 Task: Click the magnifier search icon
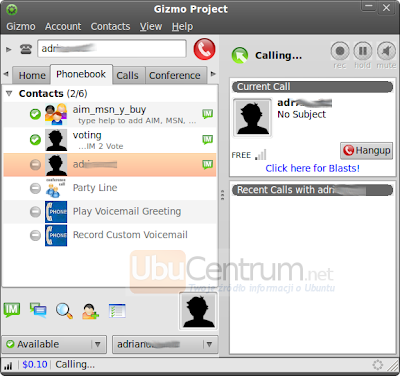click(x=64, y=311)
